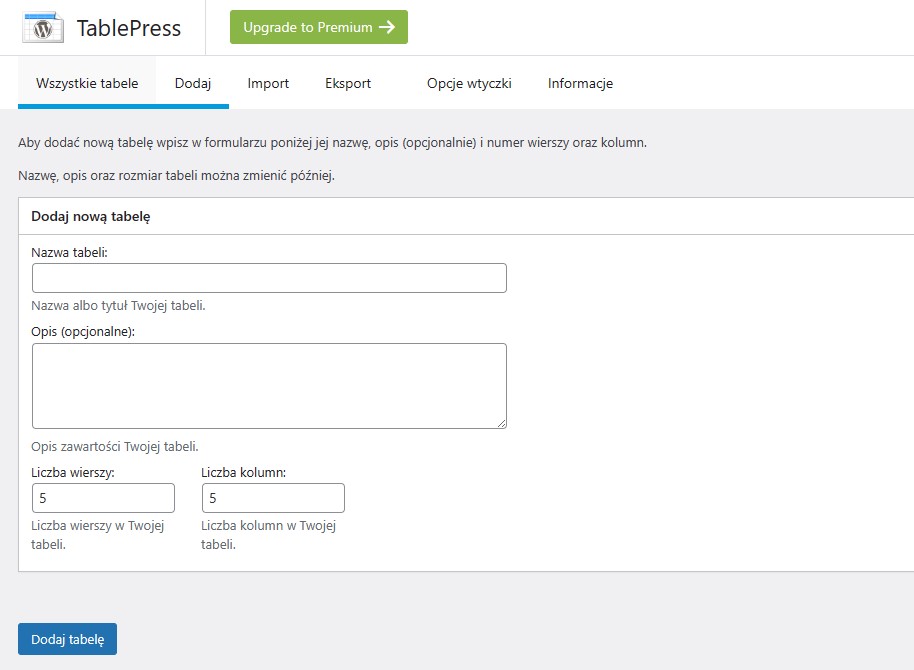
Task: Switch to the Wszystkie tabele tab
Action: [87, 83]
